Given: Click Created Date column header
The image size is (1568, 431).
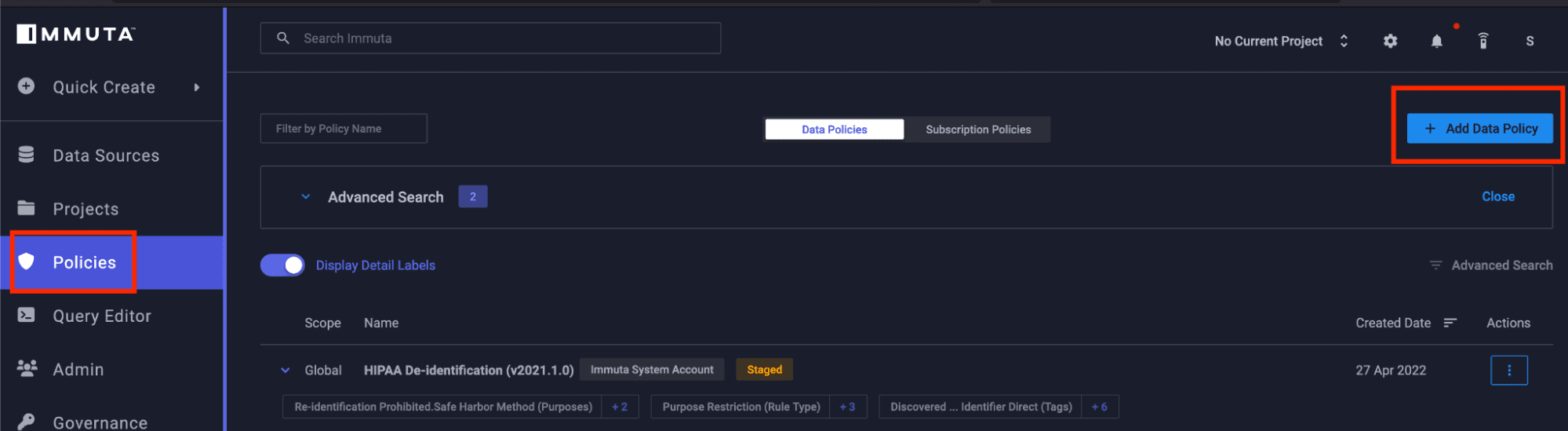Looking at the screenshot, I should click(1393, 323).
